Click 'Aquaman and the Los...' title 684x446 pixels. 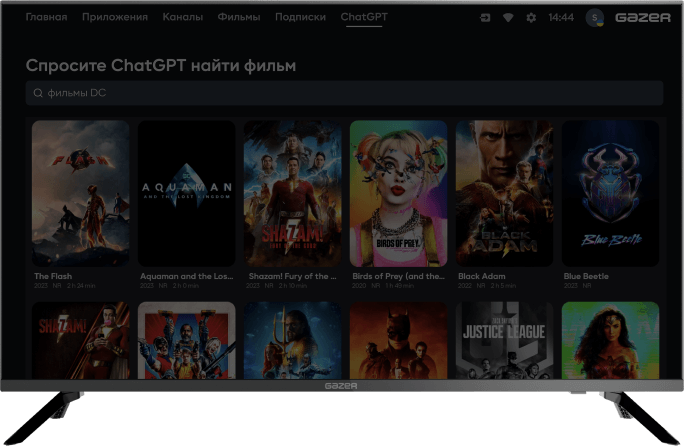187,276
